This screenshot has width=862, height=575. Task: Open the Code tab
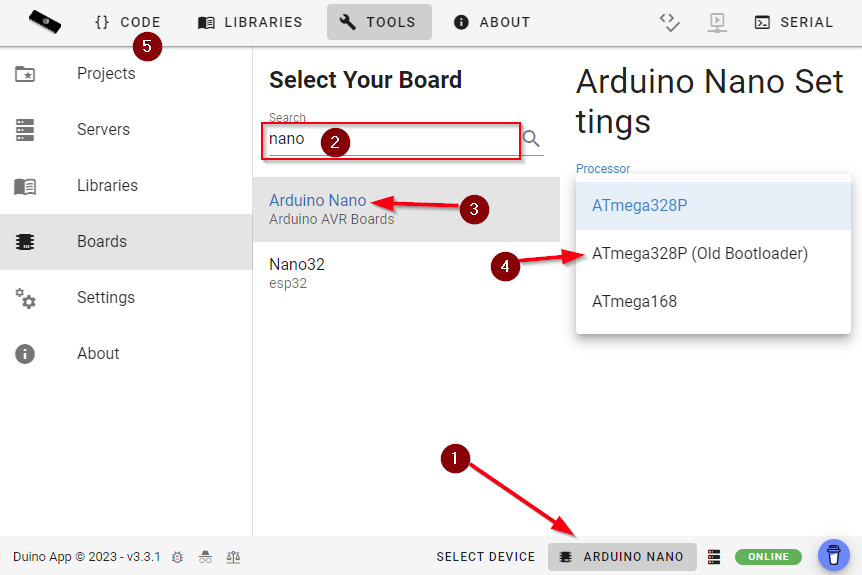127,22
